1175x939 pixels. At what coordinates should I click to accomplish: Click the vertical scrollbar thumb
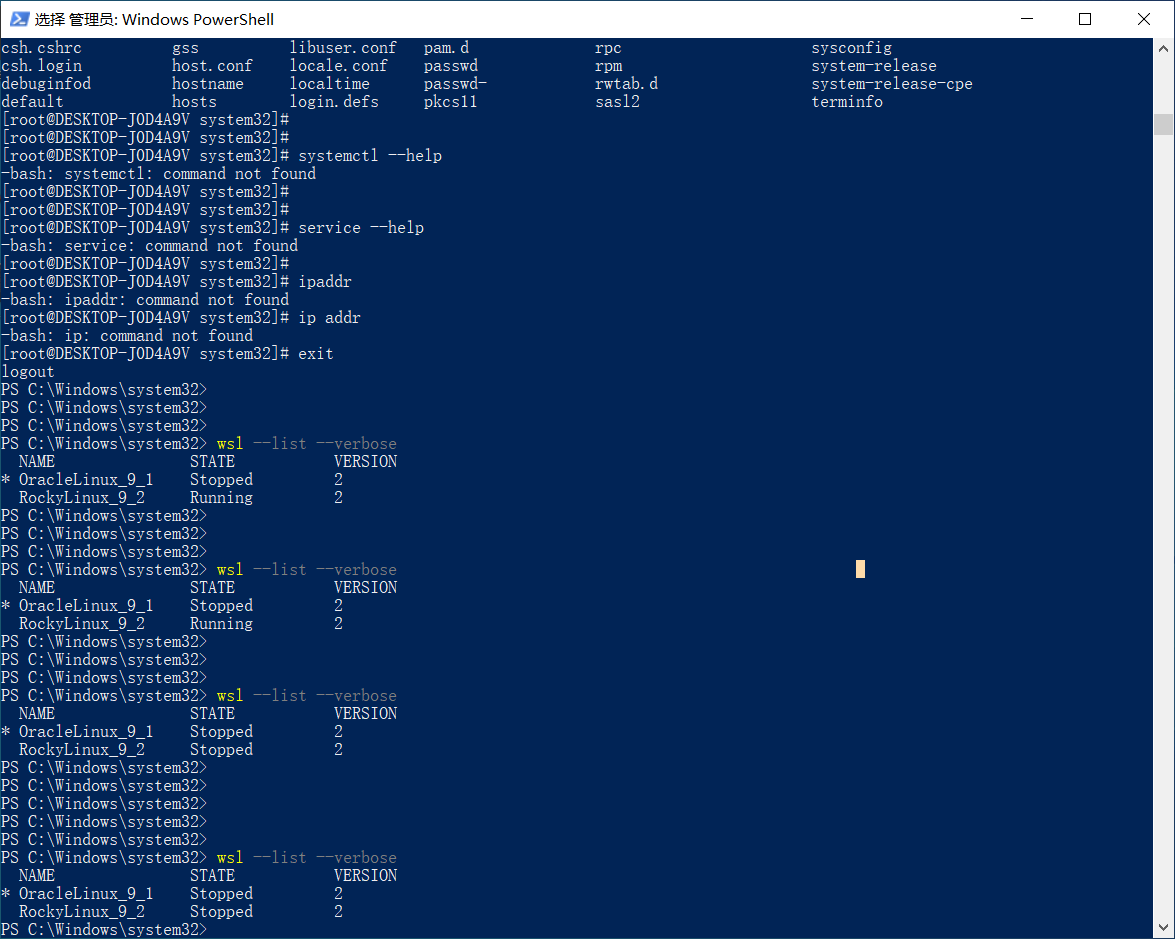(1163, 123)
